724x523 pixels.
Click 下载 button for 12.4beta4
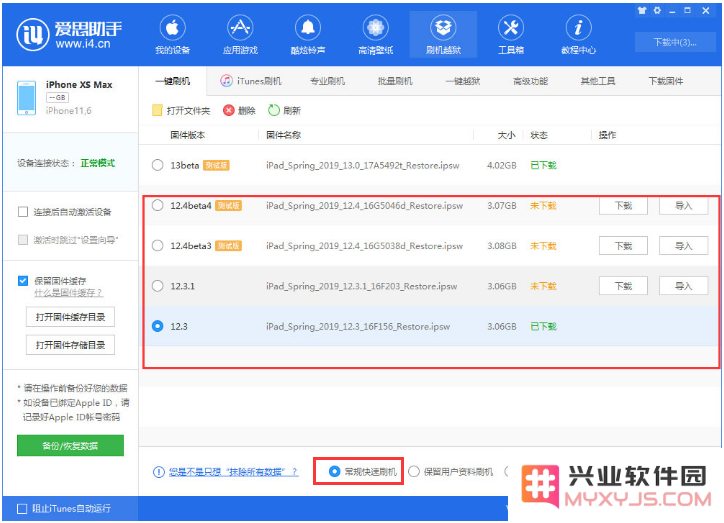[623, 206]
